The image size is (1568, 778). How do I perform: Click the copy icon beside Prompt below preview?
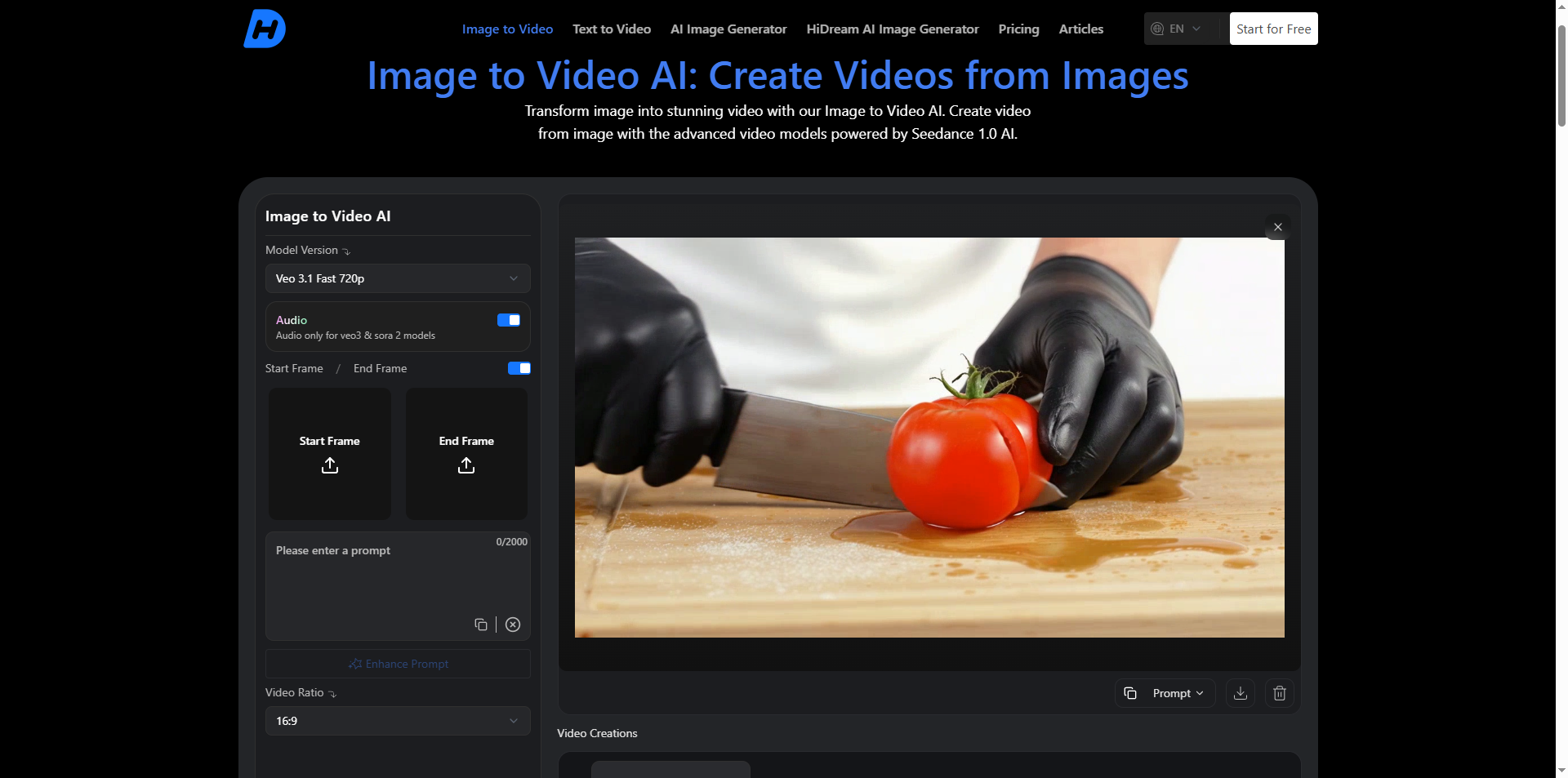pyautogui.click(x=1130, y=693)
